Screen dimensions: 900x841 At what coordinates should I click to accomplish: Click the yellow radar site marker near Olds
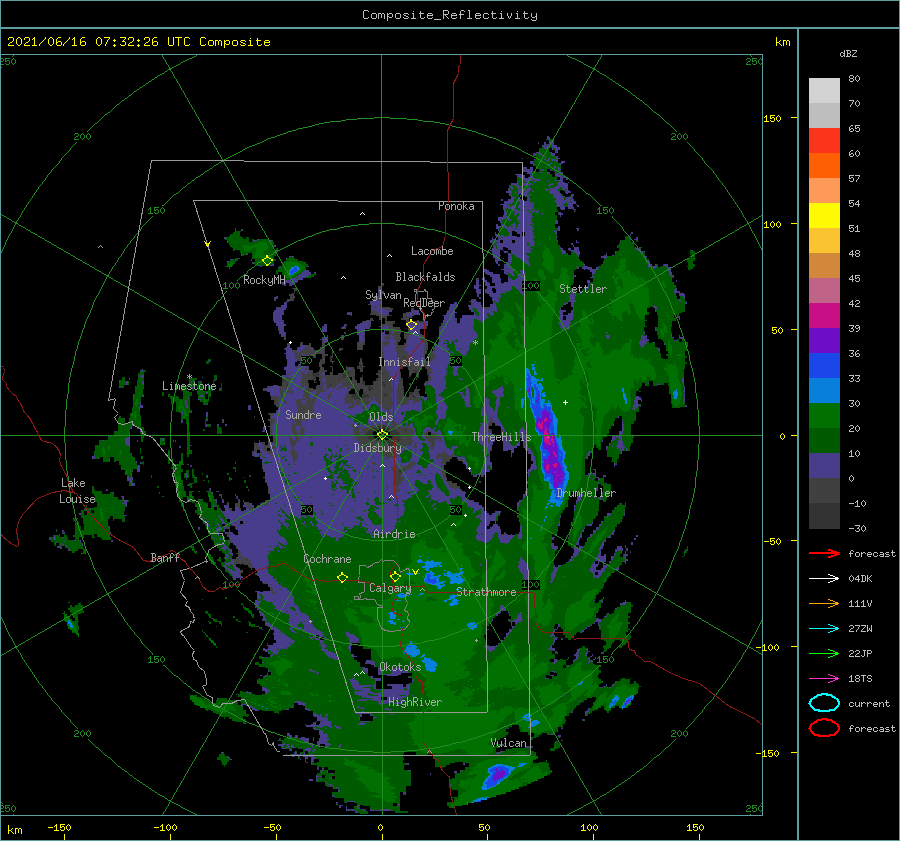click(x=382, y=435)
